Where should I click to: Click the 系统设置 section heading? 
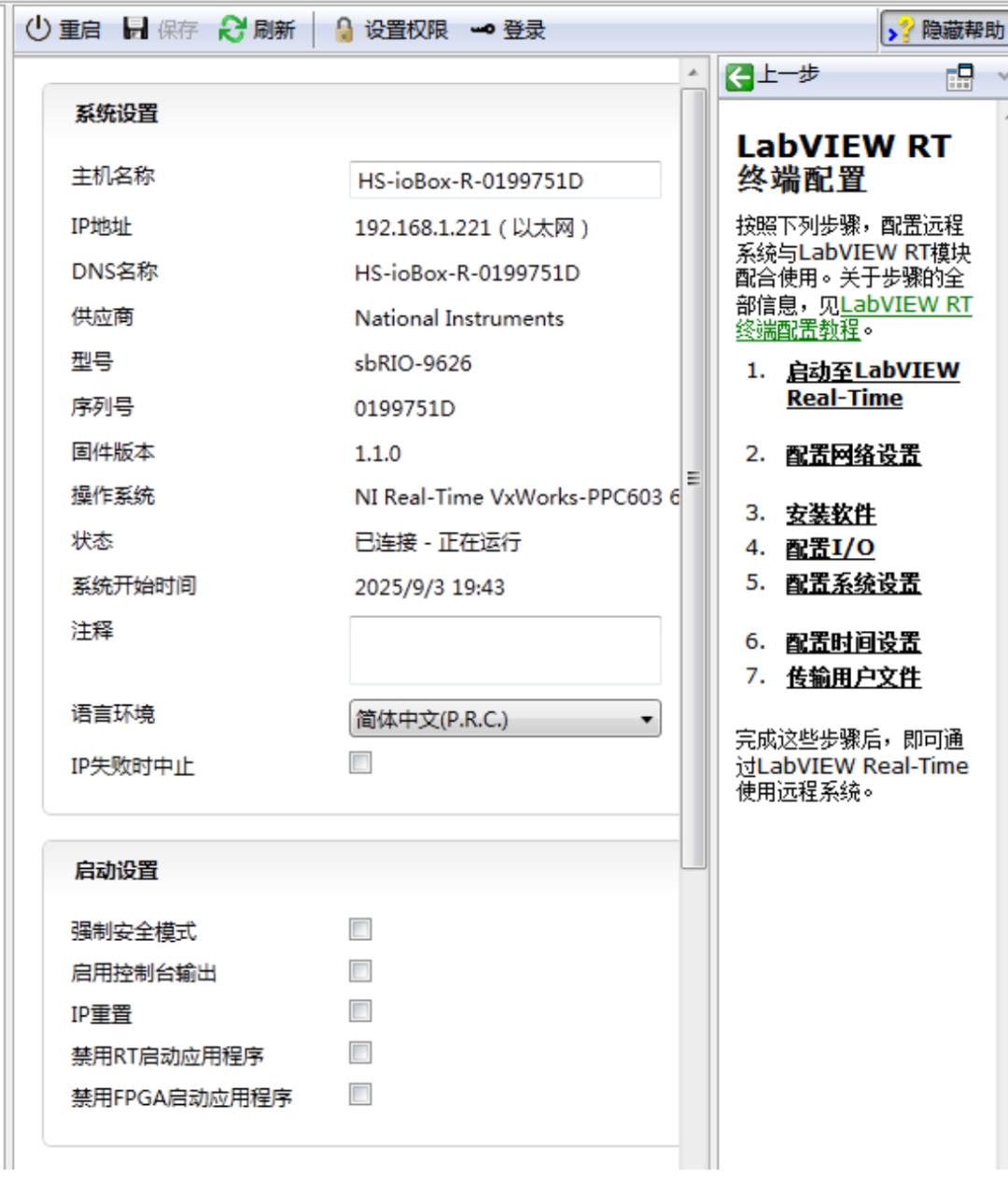point(117,114)
